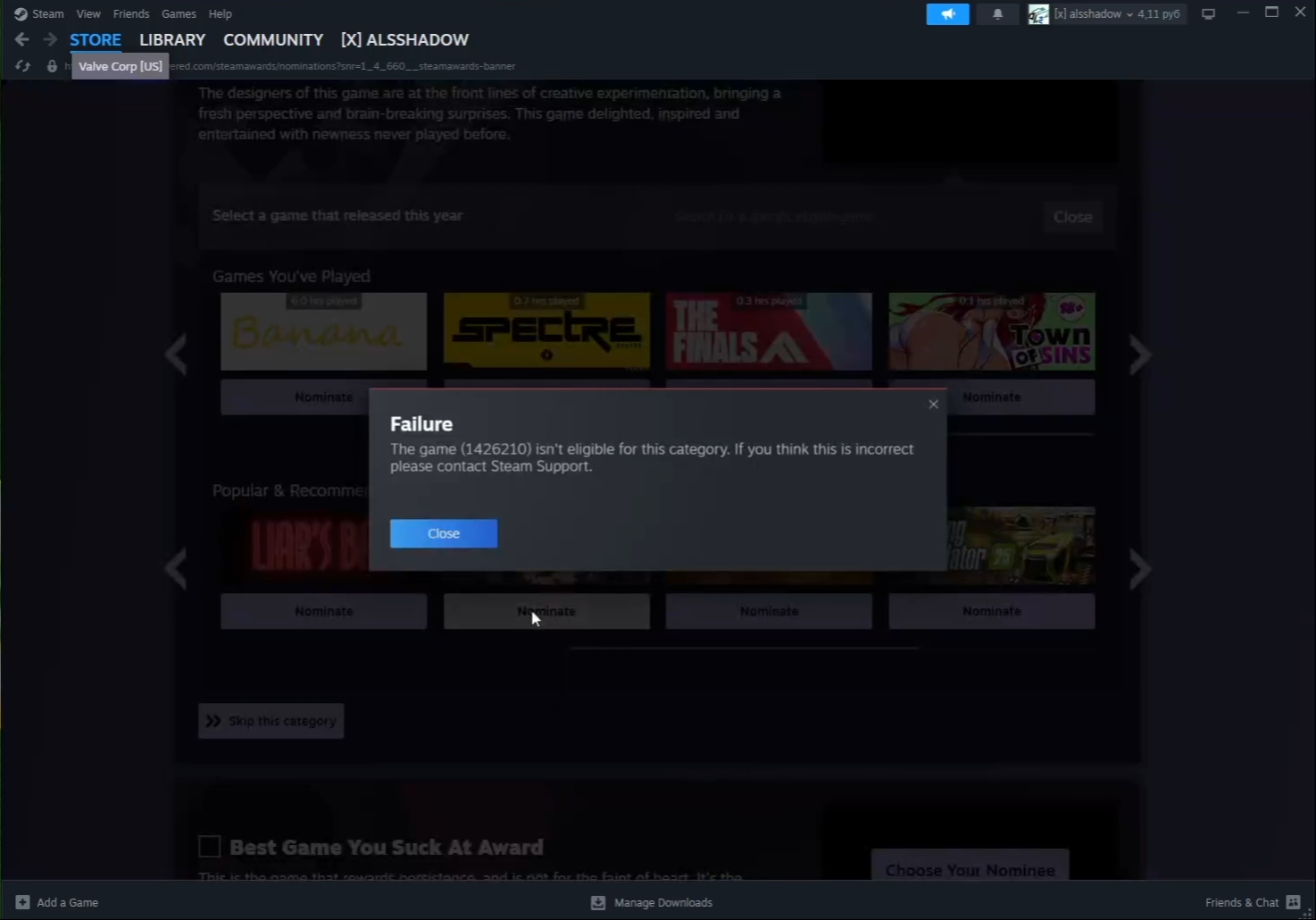Viewport: 1316px width, 920px height.
Task: Select the Banana game thumbnail
Action: (324, 331)
